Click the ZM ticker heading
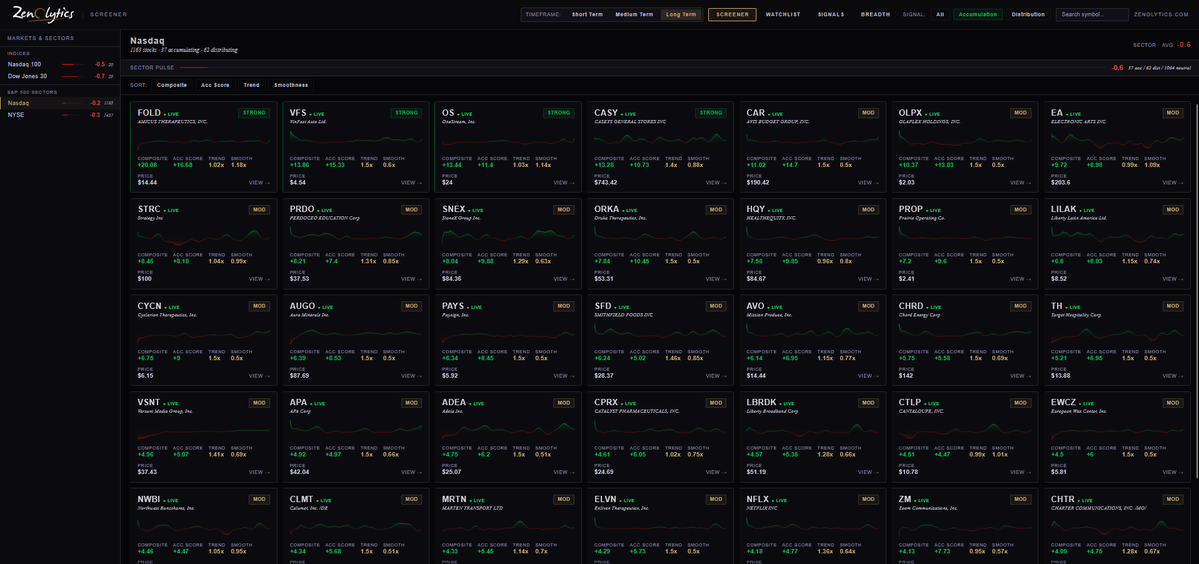This screenshot has width=1199, height=564. click(x=905, y=498)
